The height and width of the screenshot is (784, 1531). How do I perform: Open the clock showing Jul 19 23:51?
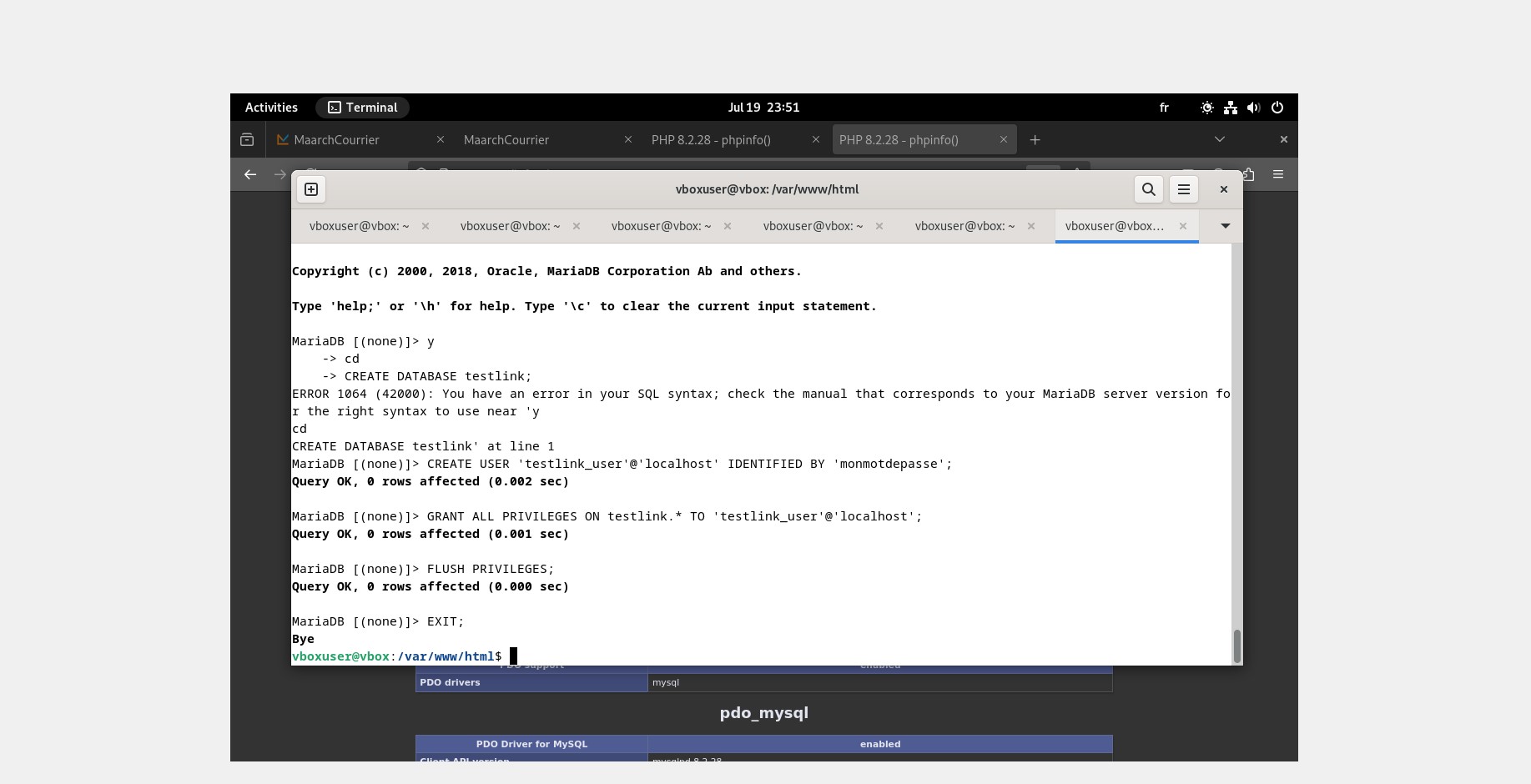click(x=763, y=108)
